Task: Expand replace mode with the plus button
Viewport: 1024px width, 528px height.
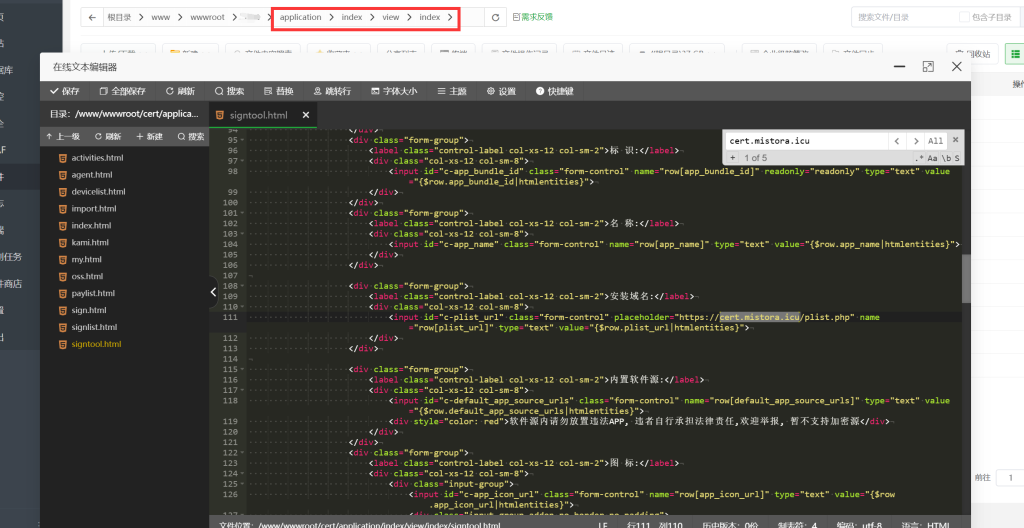Action: pos(733,157)
